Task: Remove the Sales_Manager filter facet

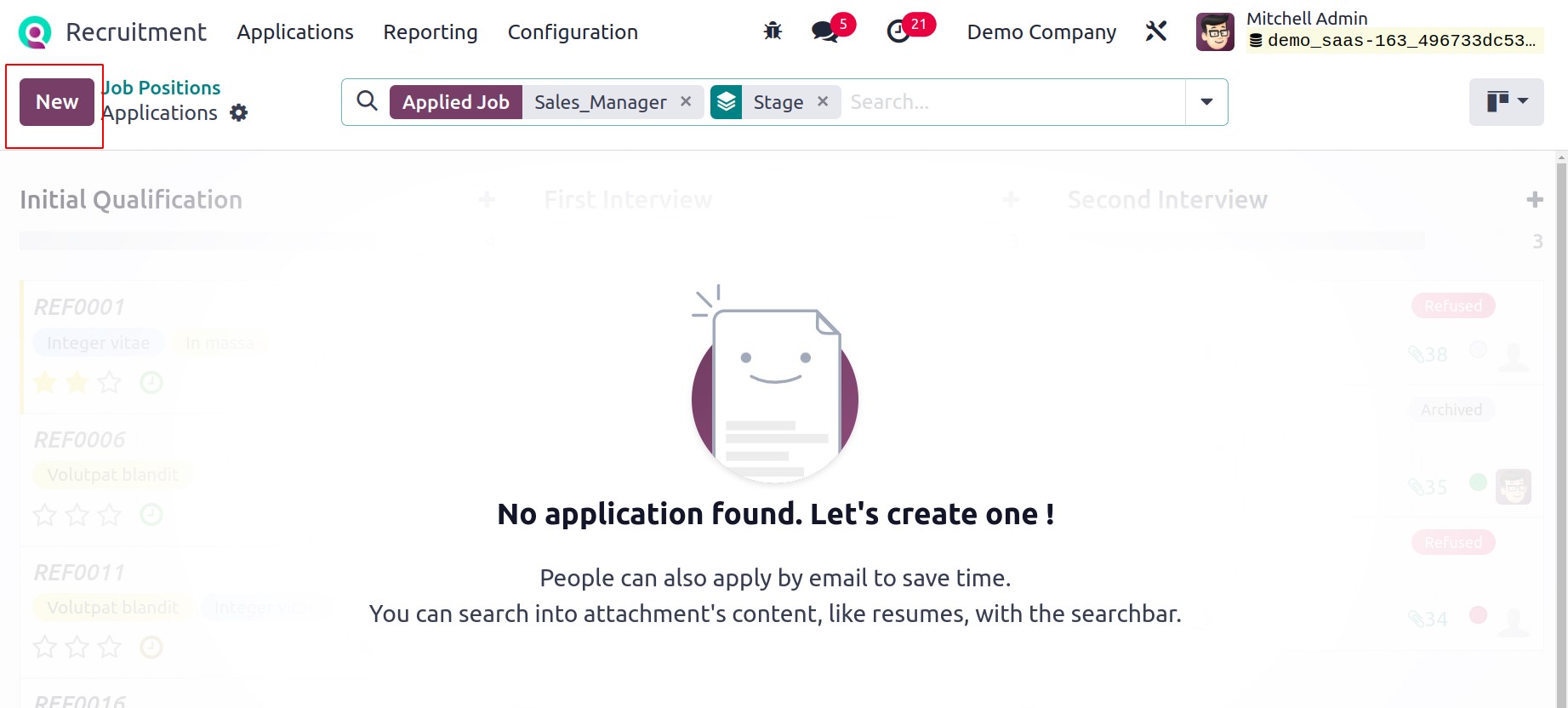Action: point(686,101)
